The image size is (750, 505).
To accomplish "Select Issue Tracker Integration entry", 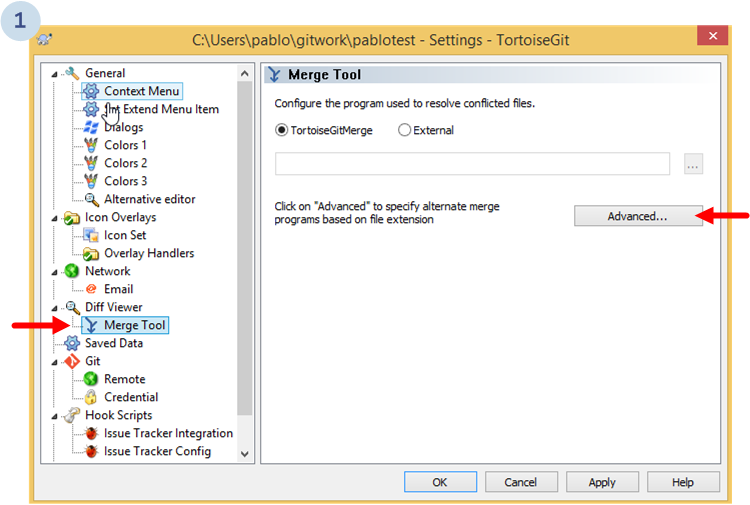I will 168,433.
